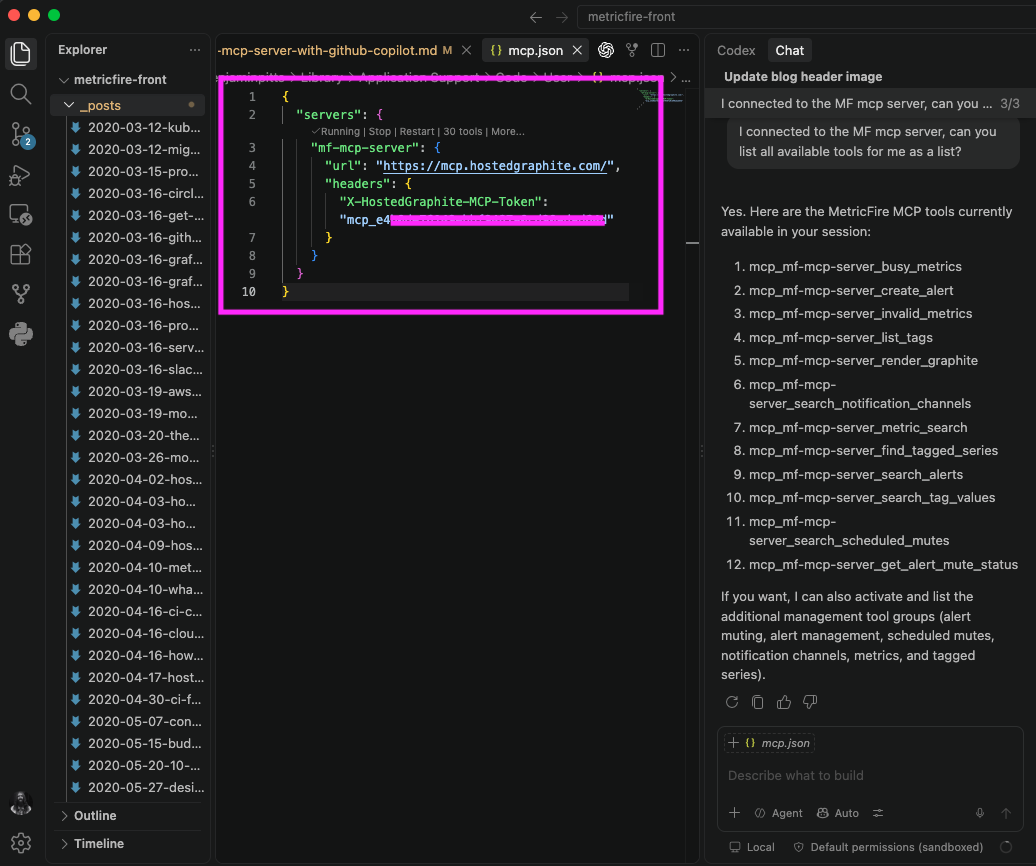Expand the breadcrumb chevron after mcp.json
This screenshot has width=1036, height=866.
(673, 78)
